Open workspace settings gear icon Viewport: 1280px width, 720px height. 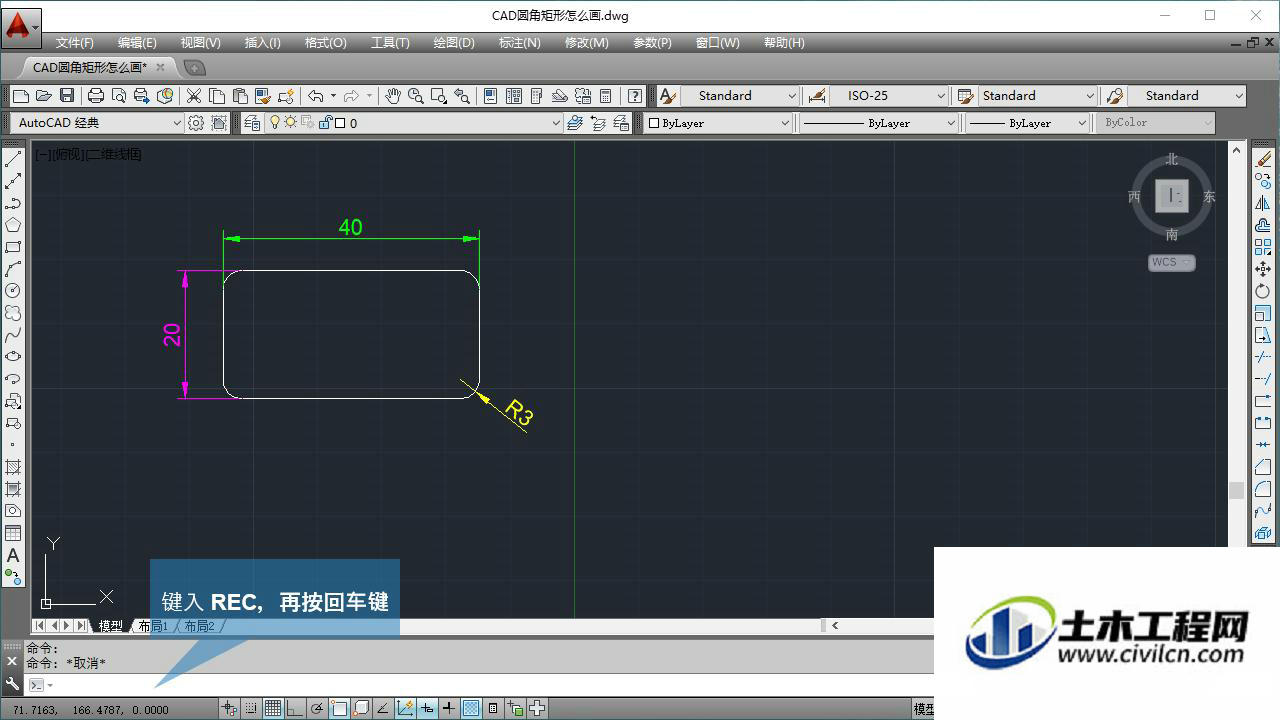[x=196, y=123]
